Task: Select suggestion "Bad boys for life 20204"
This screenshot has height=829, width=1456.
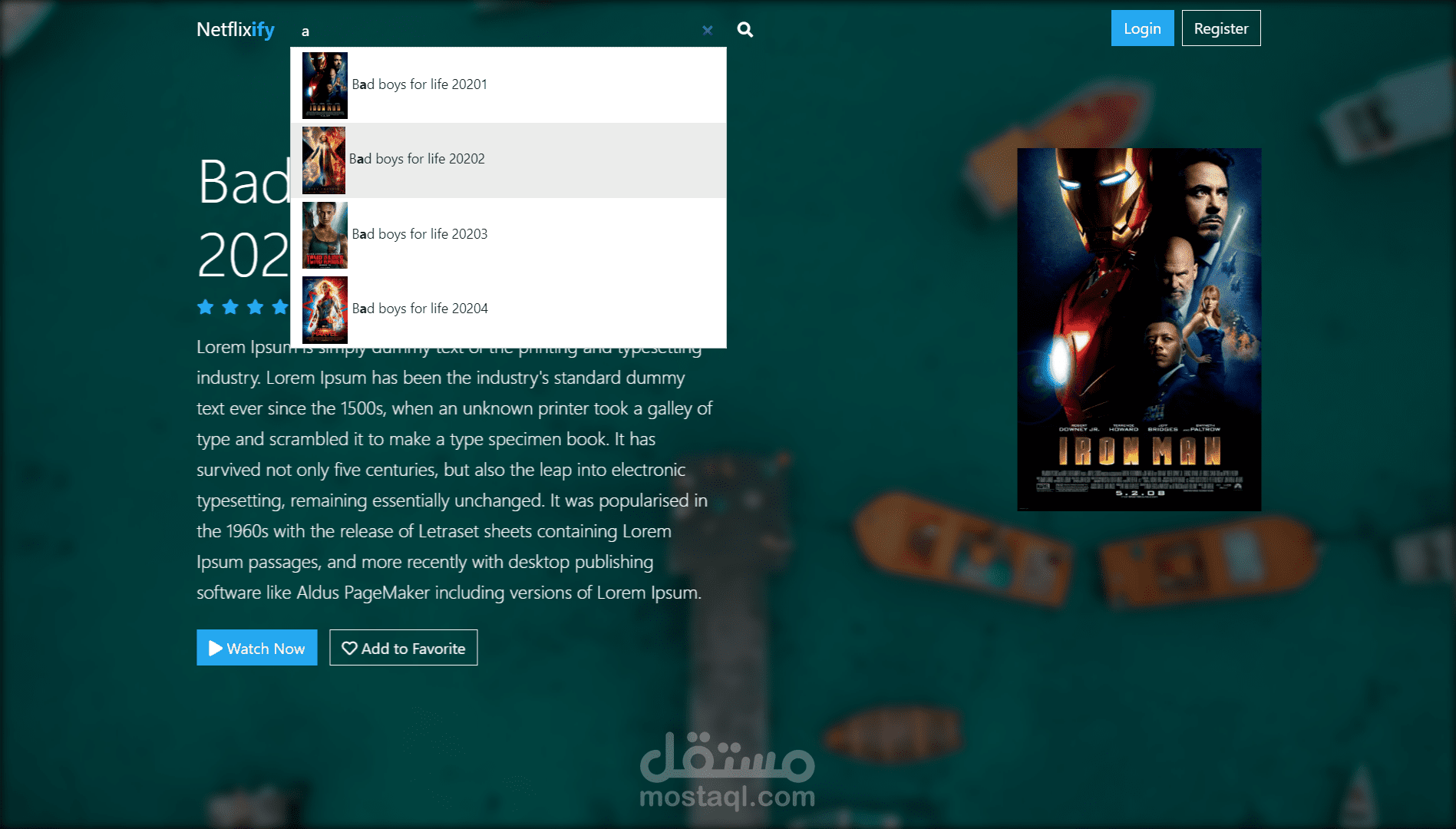Action: 508,309
